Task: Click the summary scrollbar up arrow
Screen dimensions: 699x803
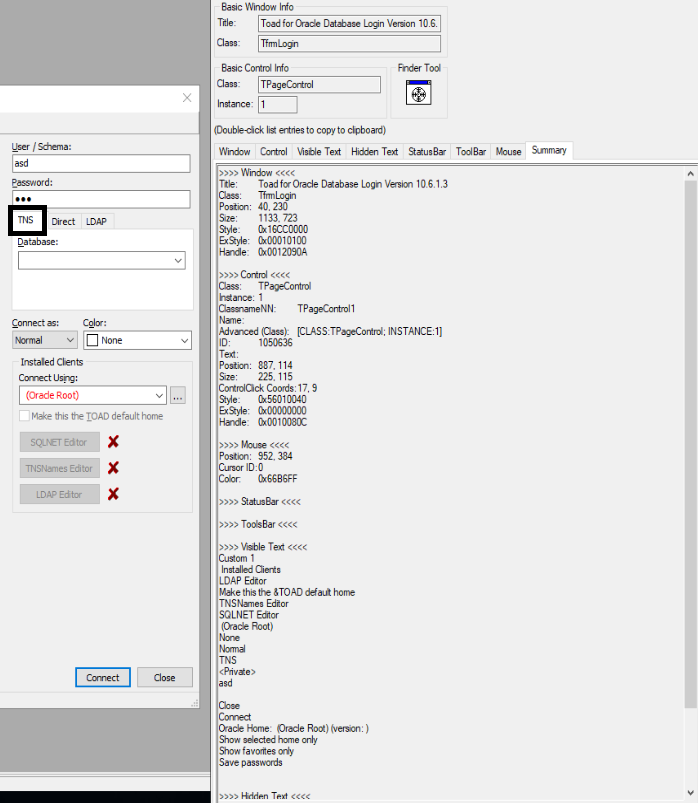Action: (690, 174)
